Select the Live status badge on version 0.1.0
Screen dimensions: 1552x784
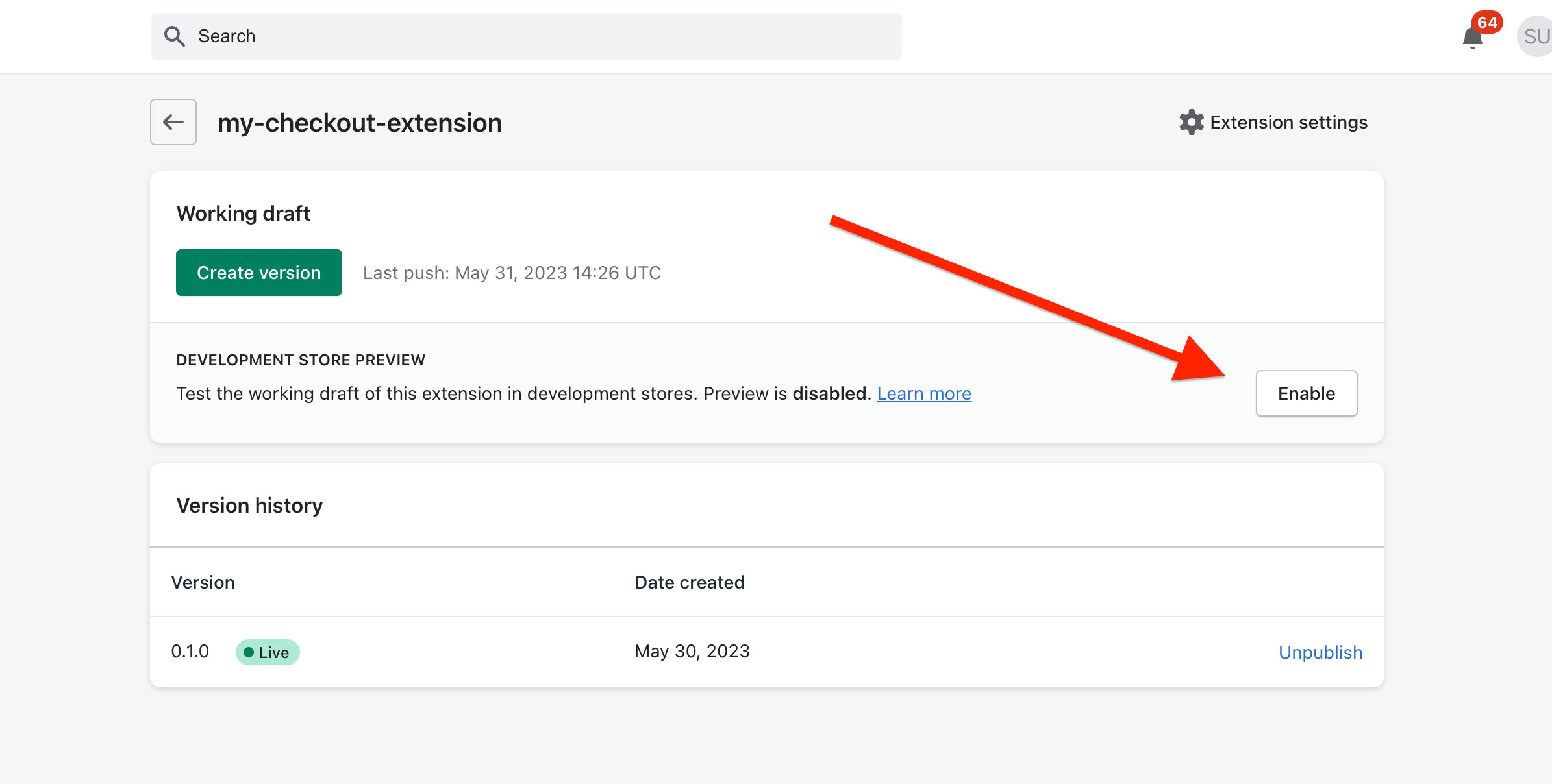(x=267, y=652)
